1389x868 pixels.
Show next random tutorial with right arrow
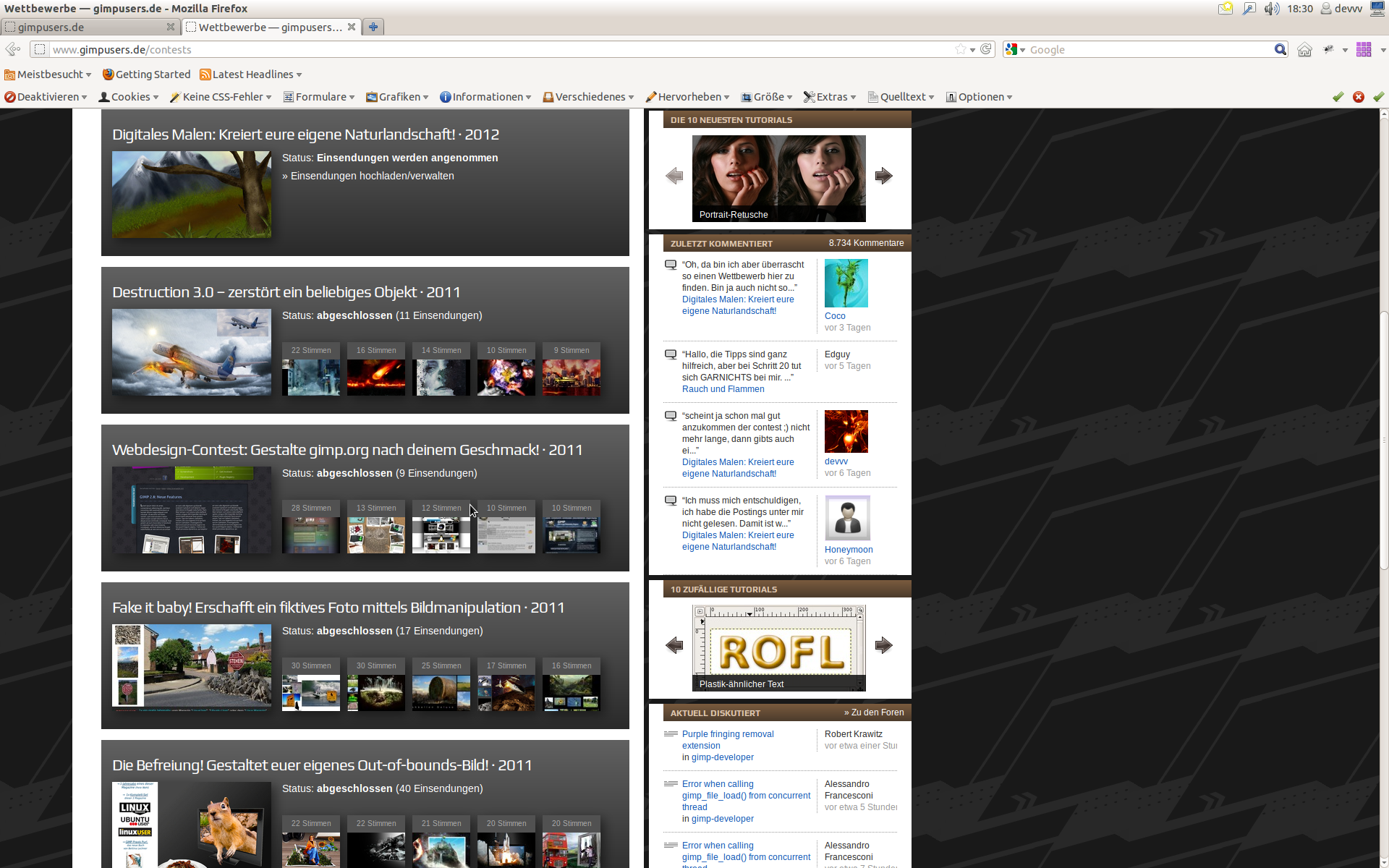[883, 645]
